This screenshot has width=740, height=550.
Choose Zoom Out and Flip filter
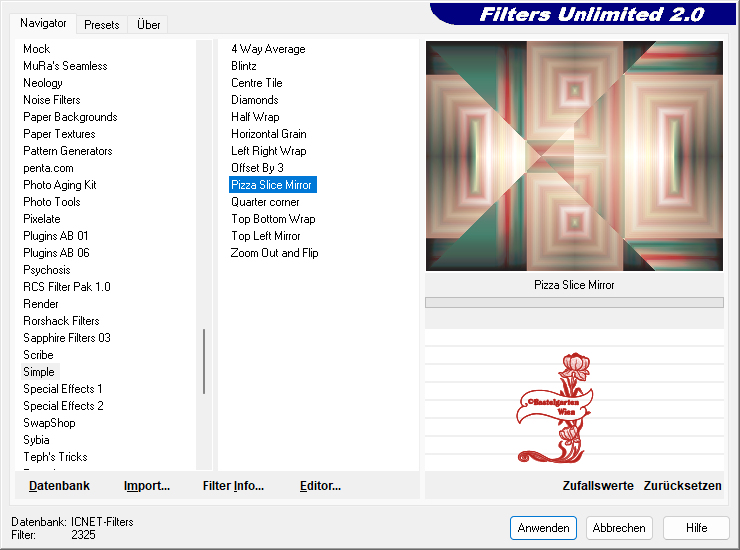(275, 253)
